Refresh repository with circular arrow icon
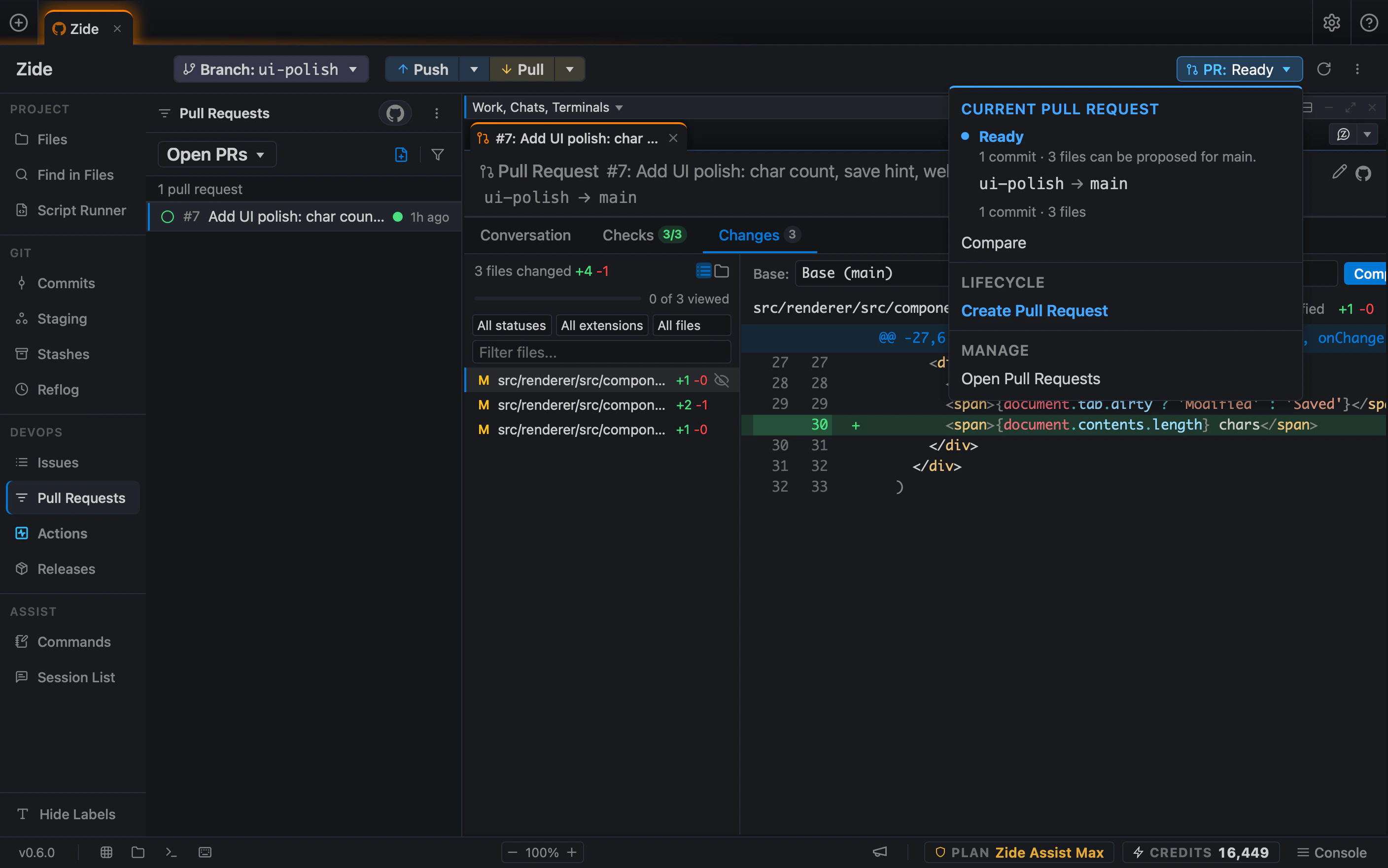Viewport: 1388px width, 868px height. 1324,69
